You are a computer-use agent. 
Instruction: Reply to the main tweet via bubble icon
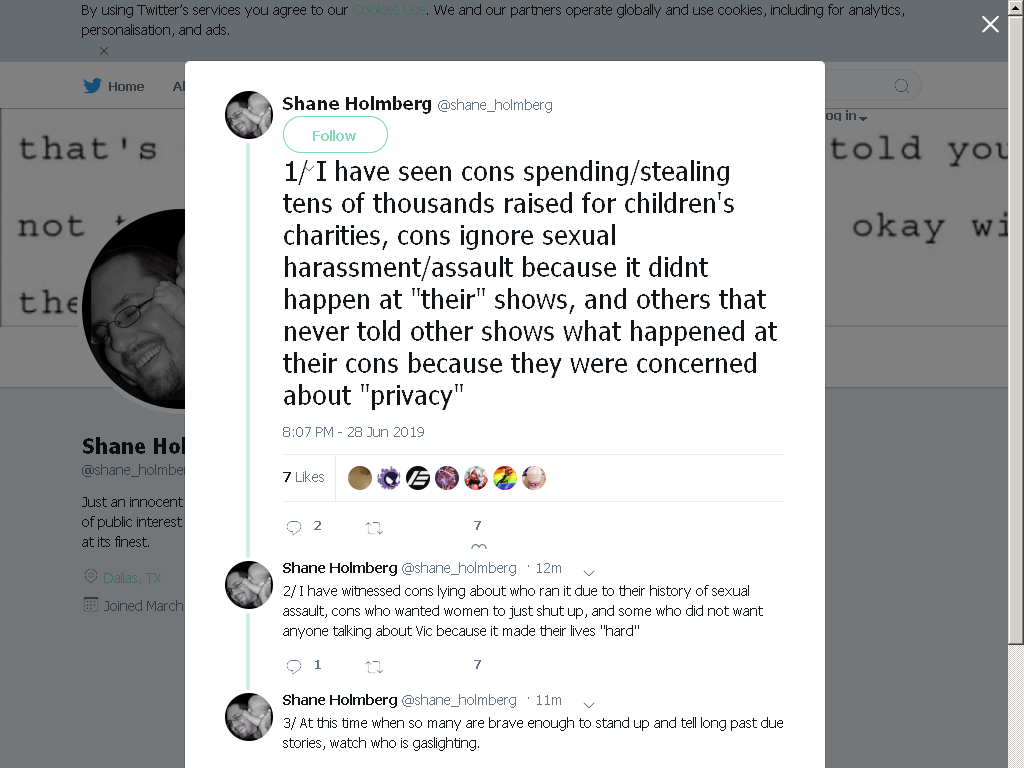(x=294, y=527)
